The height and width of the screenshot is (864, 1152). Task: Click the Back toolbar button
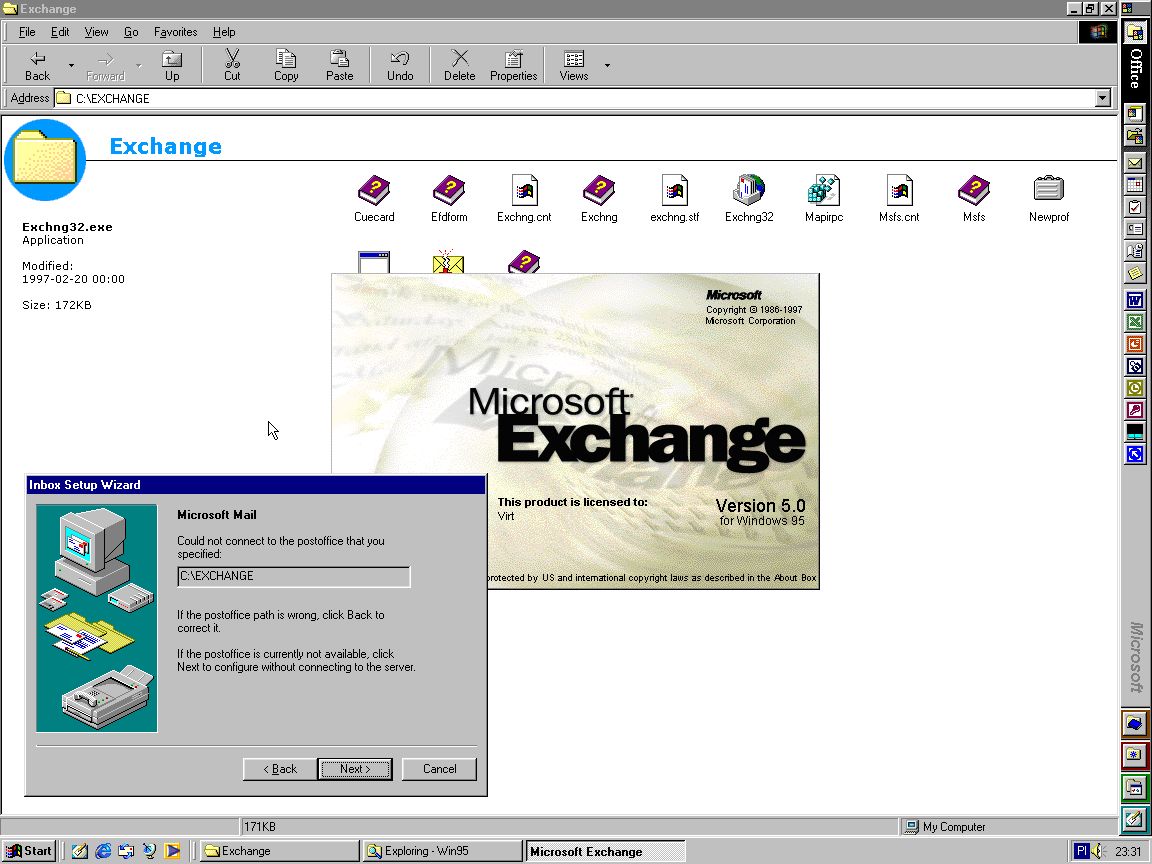pyautogui.click(x=37, y=65)
